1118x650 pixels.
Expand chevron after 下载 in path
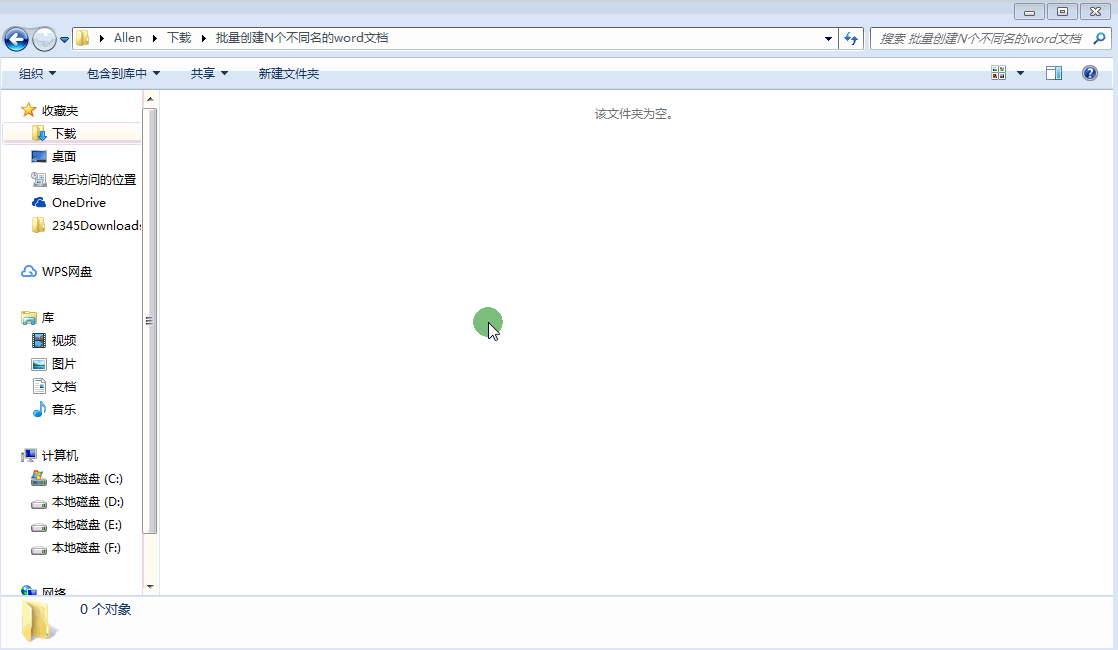tap(203, 38)
